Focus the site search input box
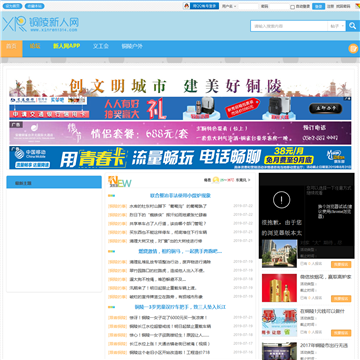 tap(289, 26)
